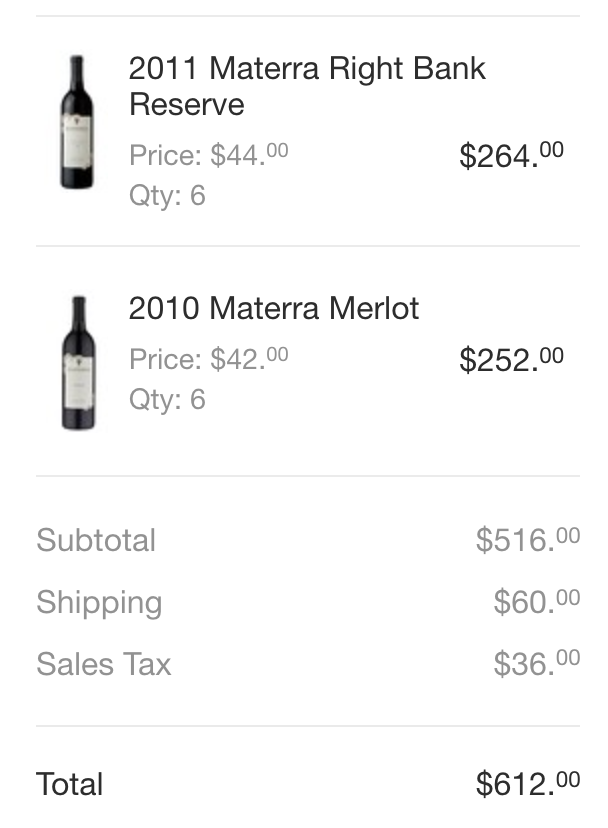Image resolution: width=608 pixels, height=828 pixels.
Task: Click the divider line between the two wine items
Action: coord(308,246)
